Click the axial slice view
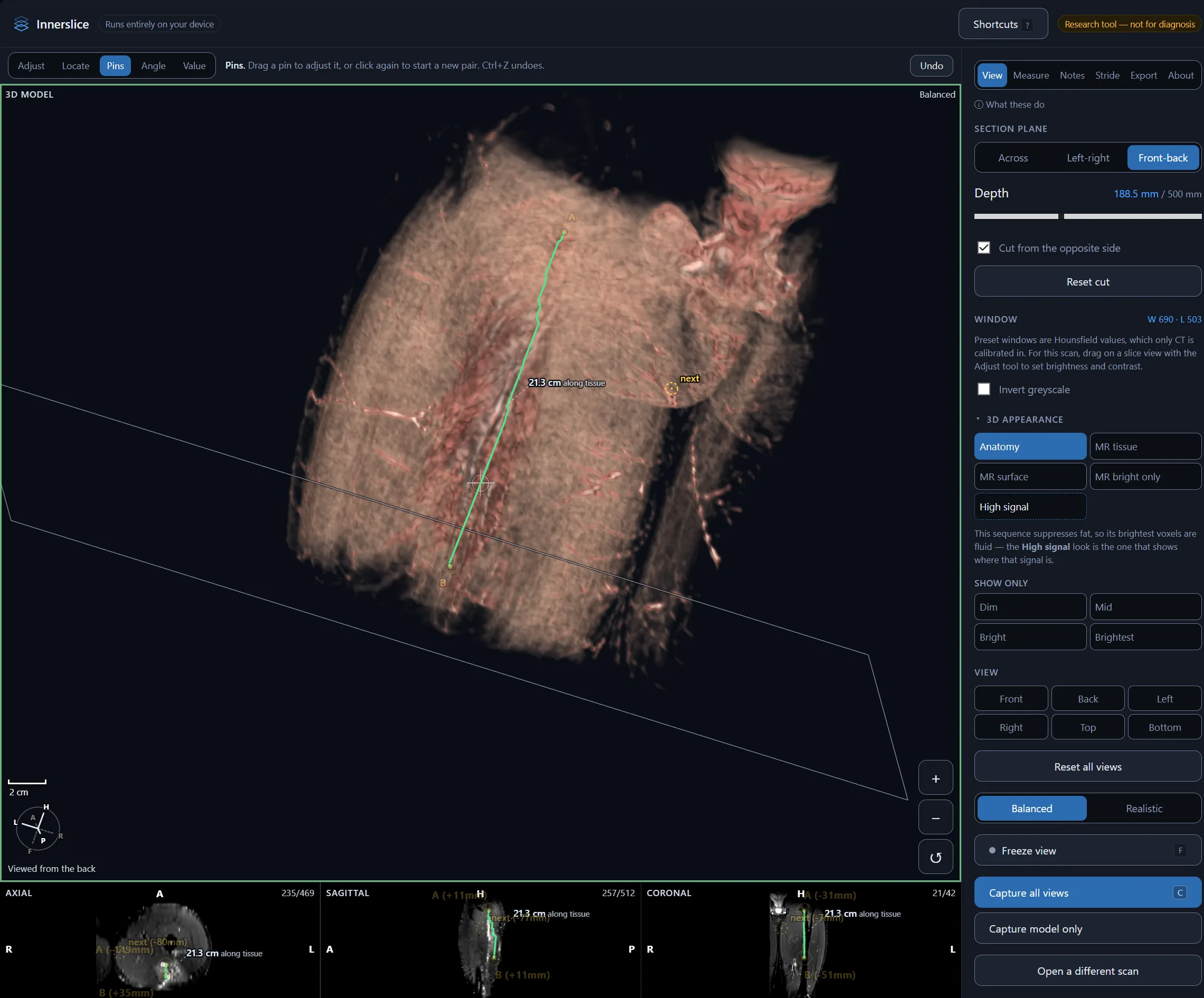1204x998 pixels. coord(160,940)
